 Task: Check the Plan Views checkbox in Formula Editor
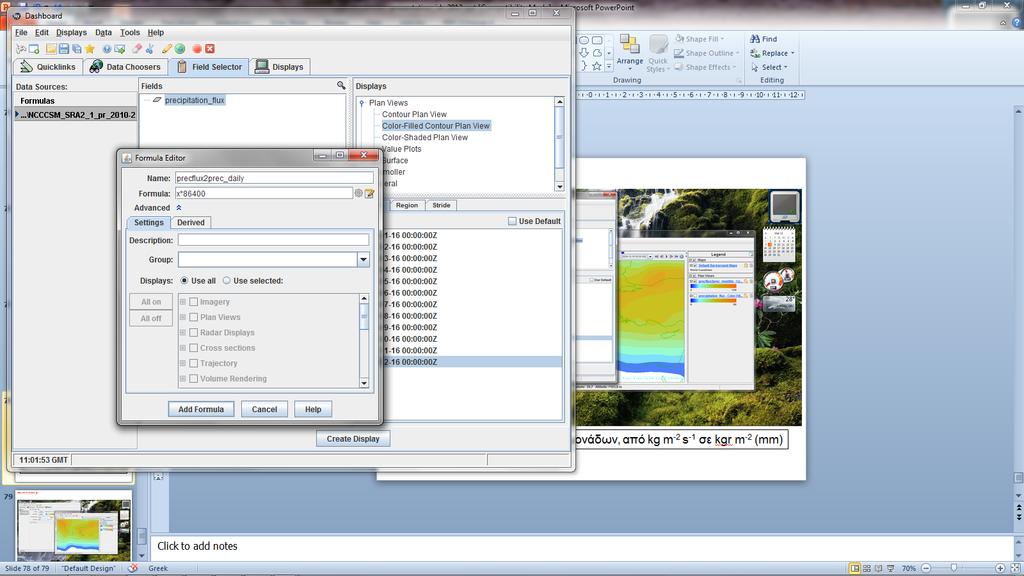(x=193, y=317)
